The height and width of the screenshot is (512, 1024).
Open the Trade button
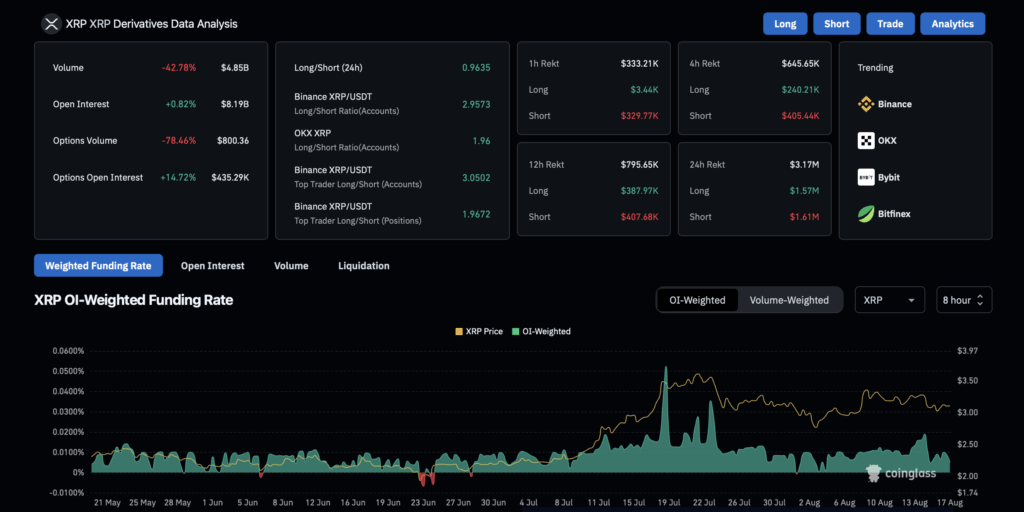point(890,24)
